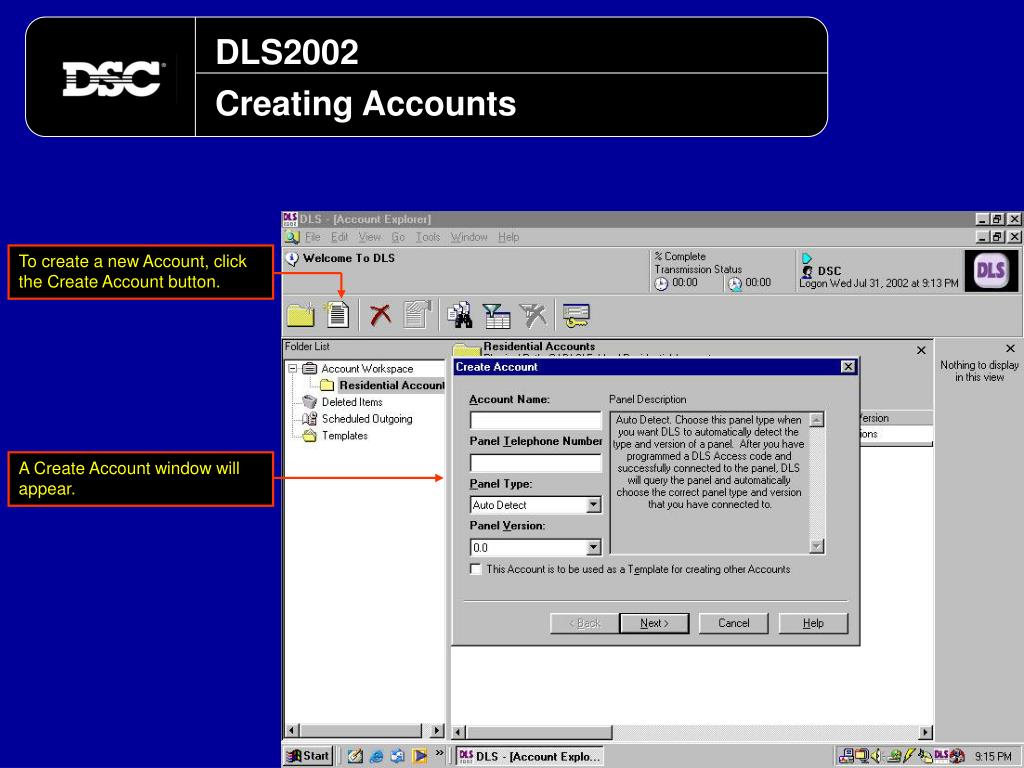1024x768 pixels.
Task: Click the Show Desktop quick launch icon
Action: point(355,756)
